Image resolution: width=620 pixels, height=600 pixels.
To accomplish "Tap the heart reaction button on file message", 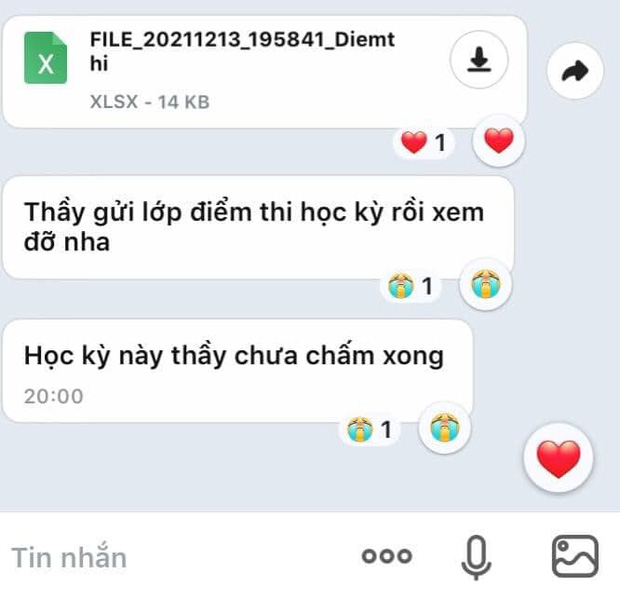I will tap(499, 140).
